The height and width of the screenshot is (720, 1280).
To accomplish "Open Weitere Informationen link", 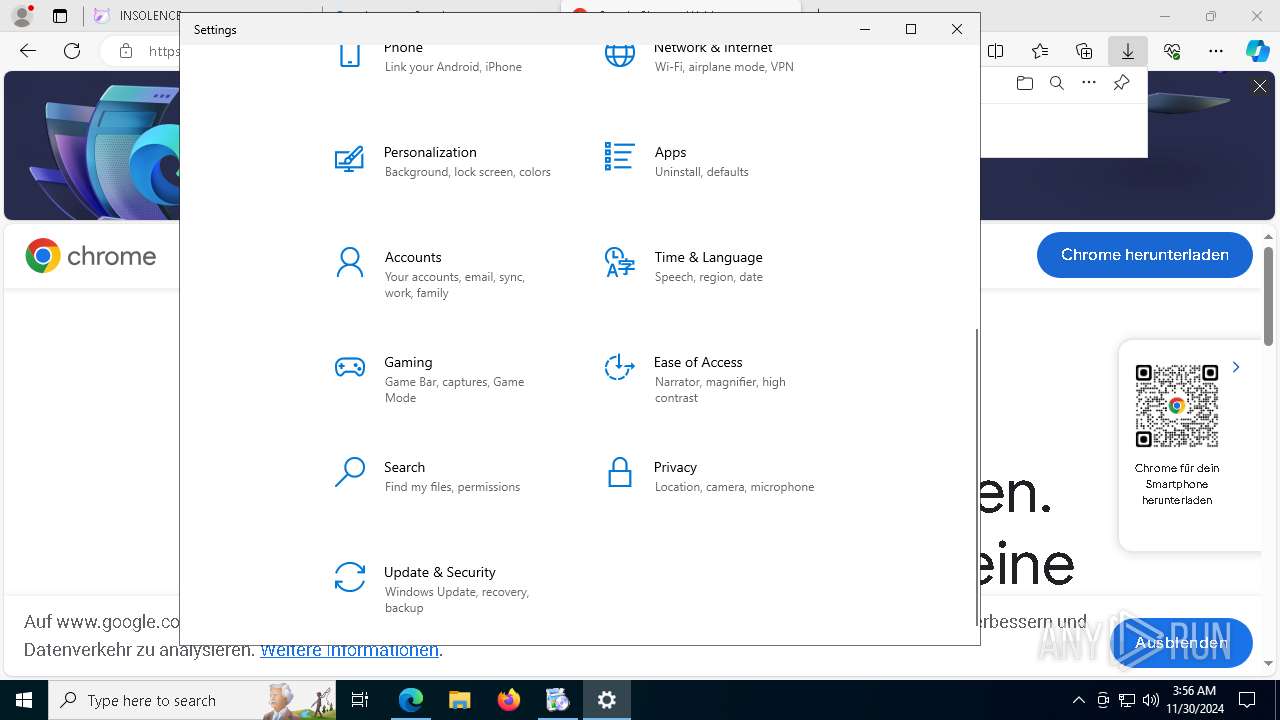I will pos(349,650).
